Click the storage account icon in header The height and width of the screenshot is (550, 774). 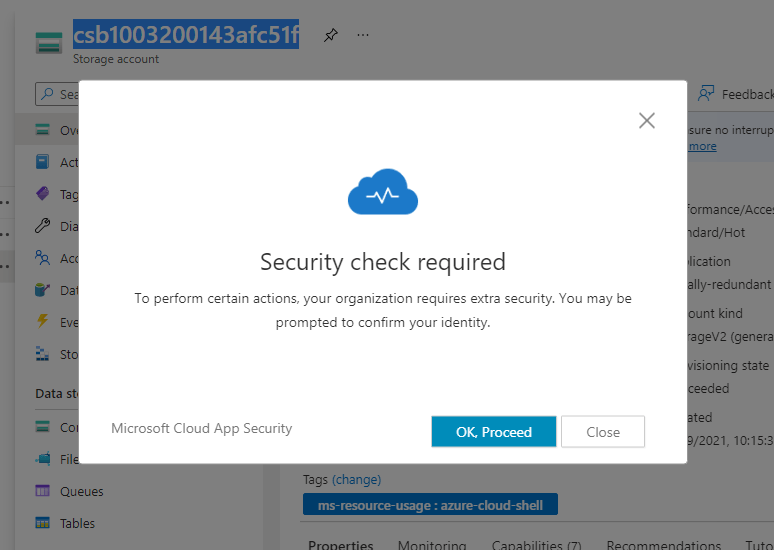point(48,42)
